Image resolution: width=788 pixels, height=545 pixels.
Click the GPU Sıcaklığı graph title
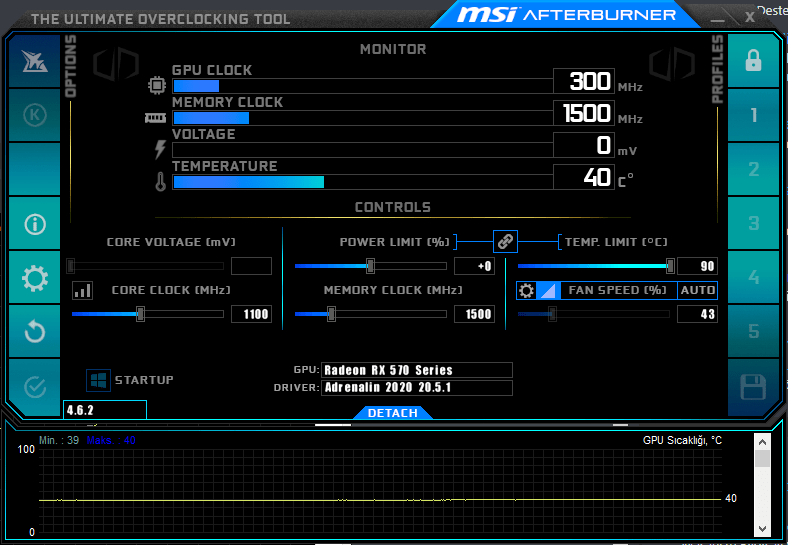[682, 440]
